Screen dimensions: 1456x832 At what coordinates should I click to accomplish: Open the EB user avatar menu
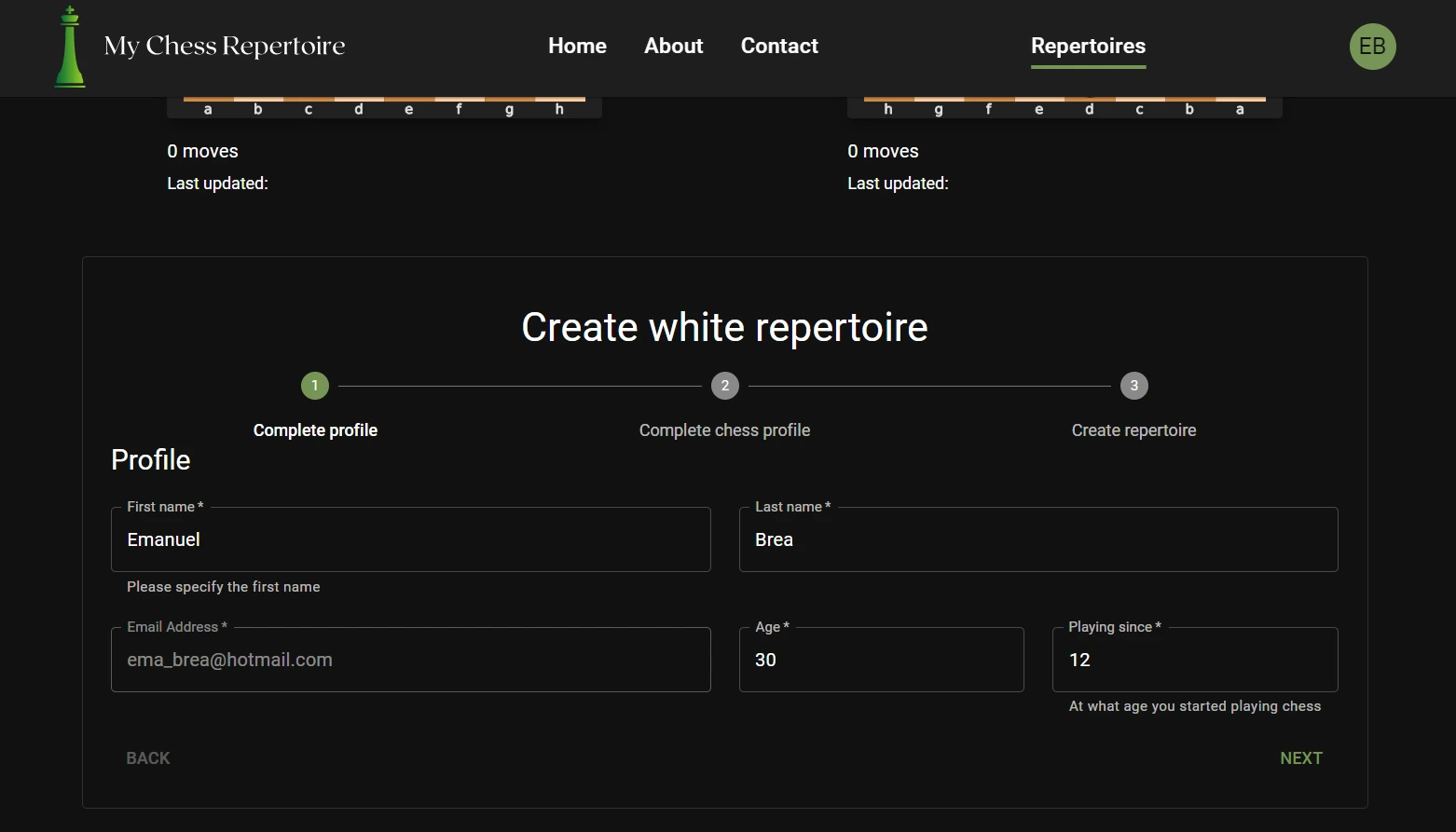pyautogui.click(x=1372, y=46)
